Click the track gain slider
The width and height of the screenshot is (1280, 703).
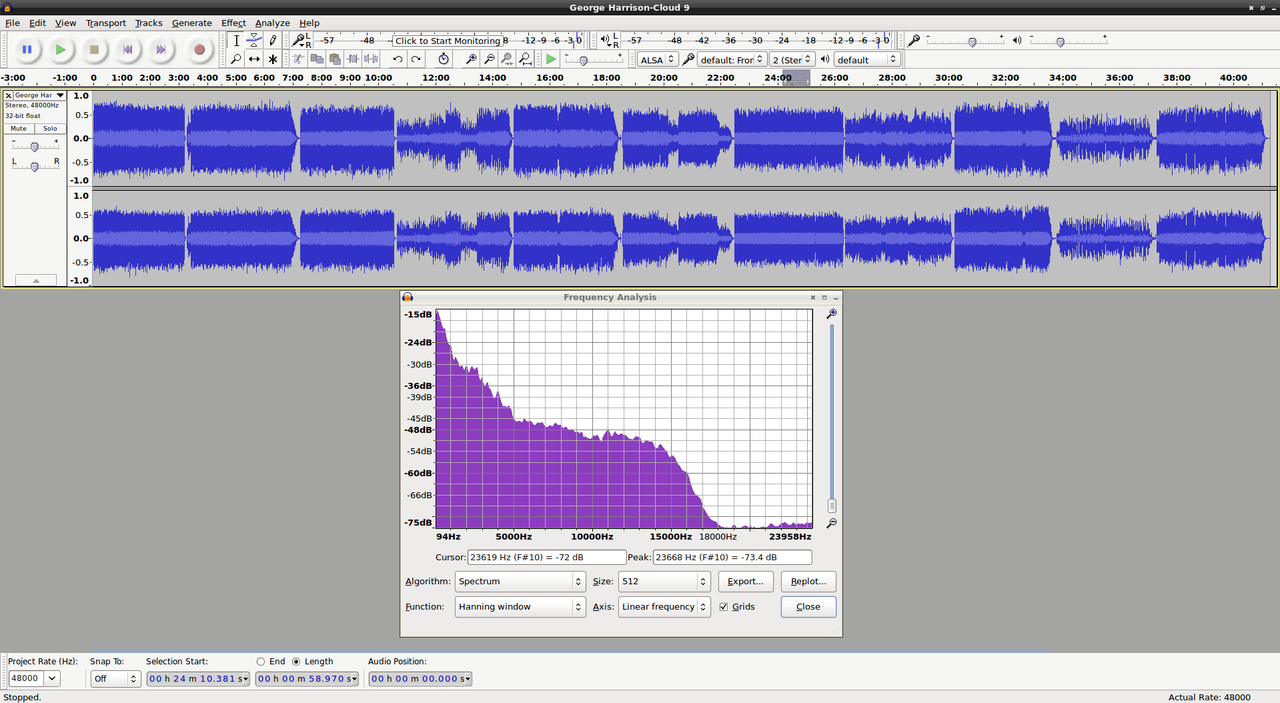click(34, 146)
